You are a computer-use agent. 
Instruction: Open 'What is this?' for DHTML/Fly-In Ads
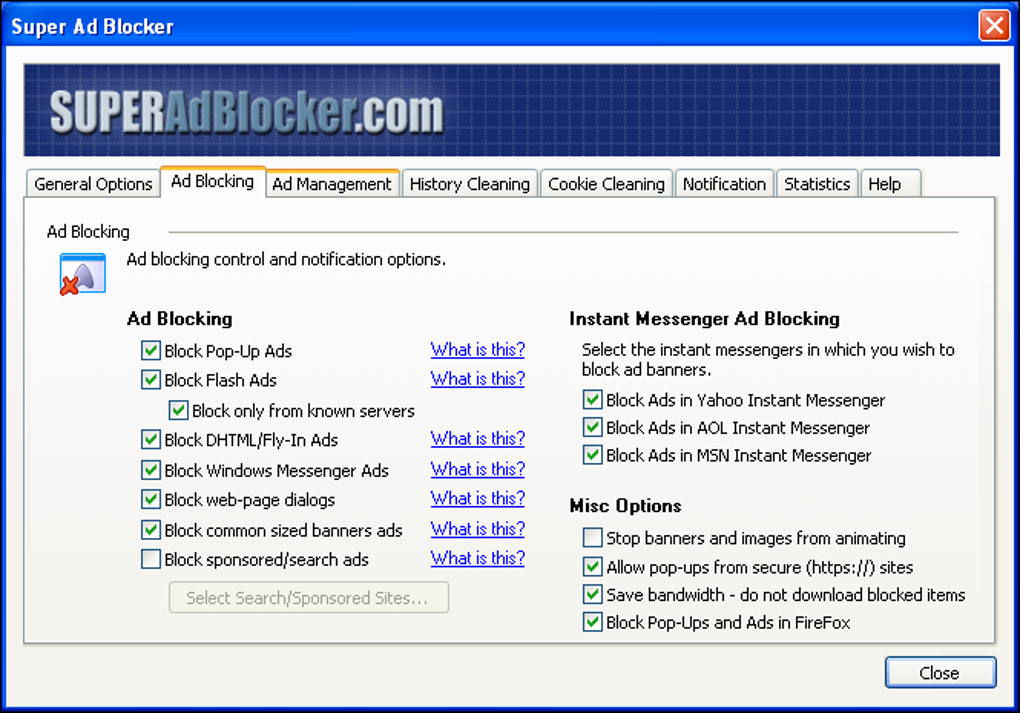pyautogui.click(x=477, y=438)
